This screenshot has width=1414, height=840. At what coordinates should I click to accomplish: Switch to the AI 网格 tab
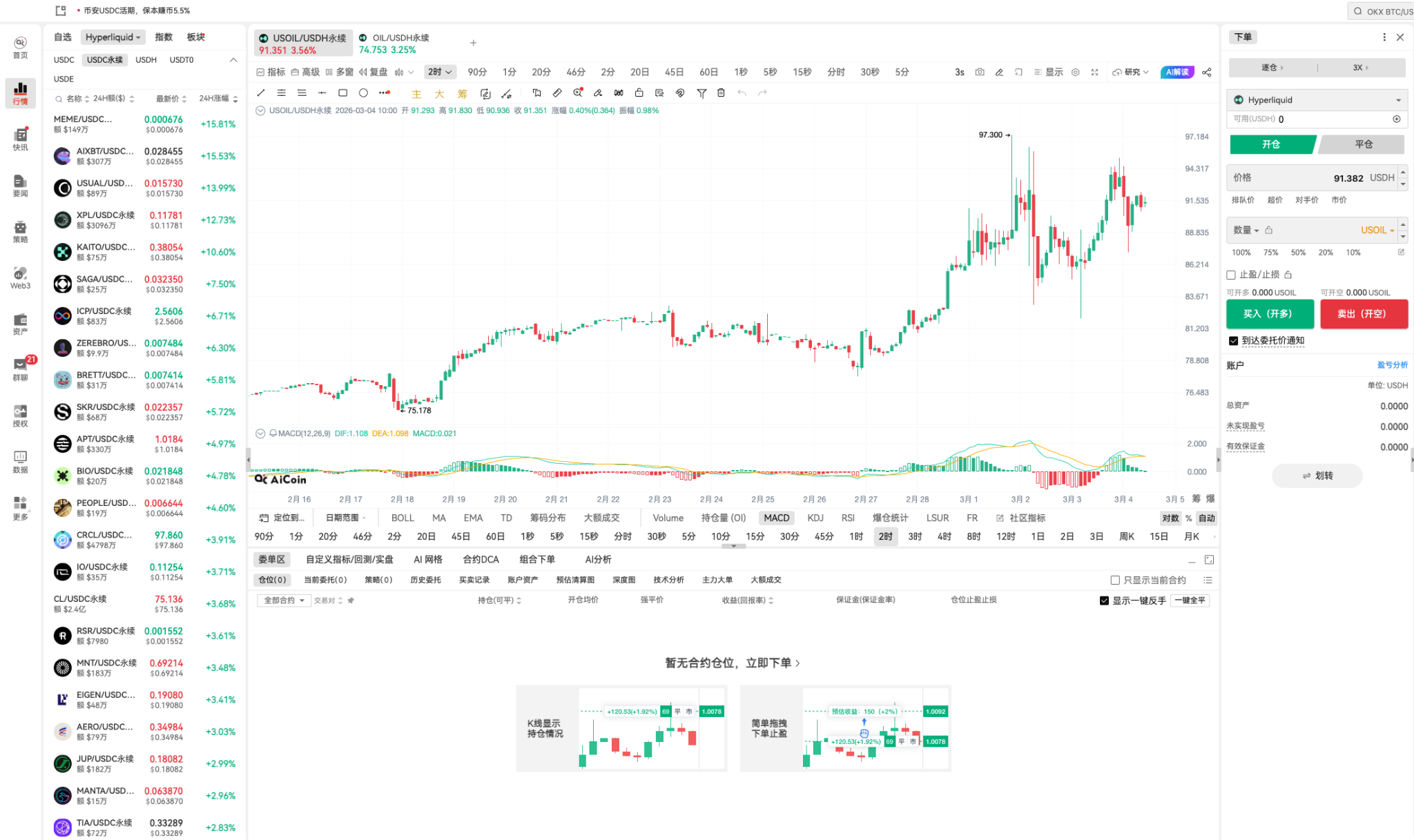point(427,559)
